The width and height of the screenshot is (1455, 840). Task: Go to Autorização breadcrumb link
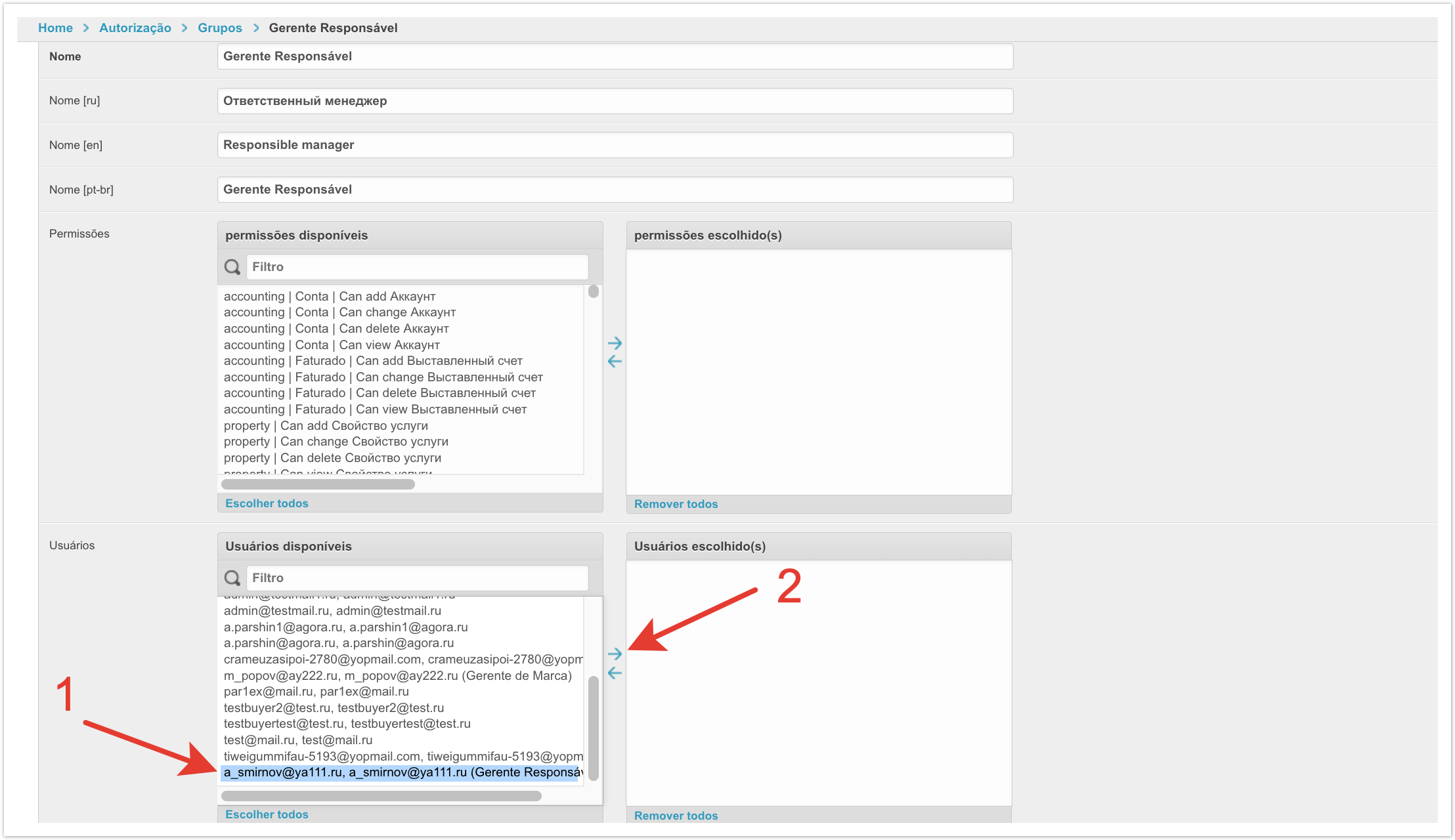click(135, 28)
